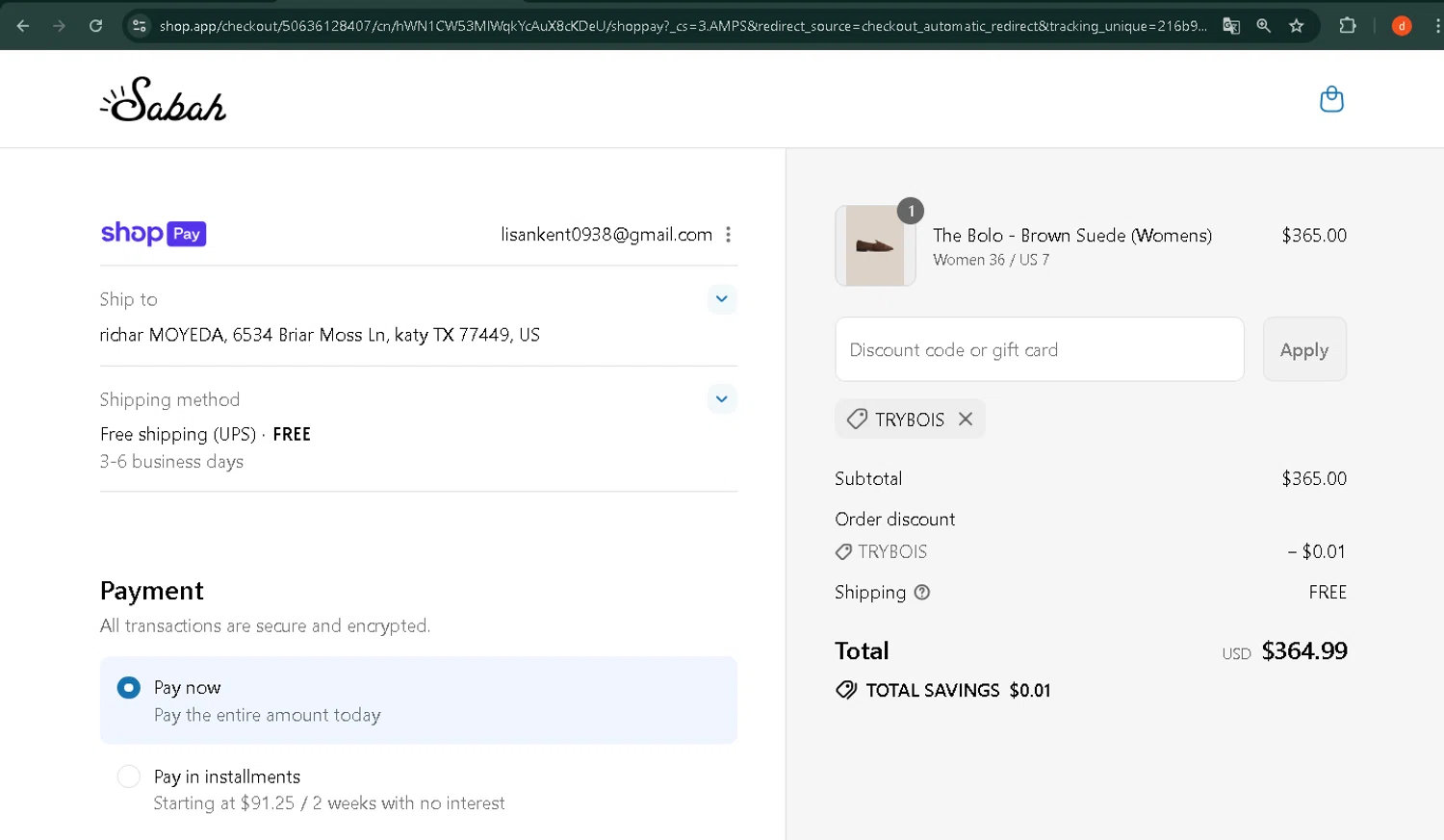Click the translate page icon

(x=1231, y=26)
